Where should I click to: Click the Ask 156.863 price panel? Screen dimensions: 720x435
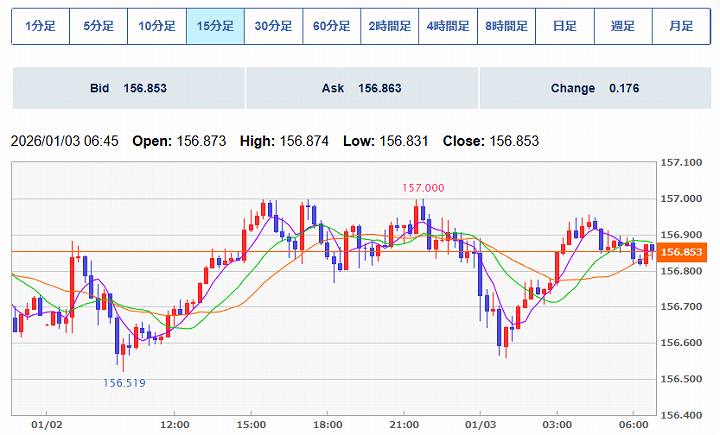pos(361,89)
